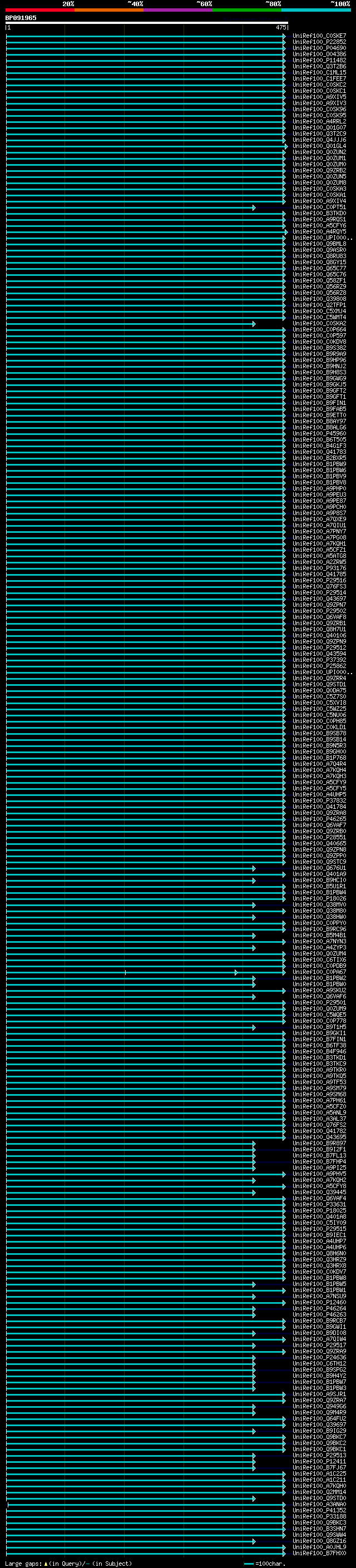Screen dimensions: 356x1568
Task: Open hit UniRef100_C0SKE7
Action: tap(319, 36)
